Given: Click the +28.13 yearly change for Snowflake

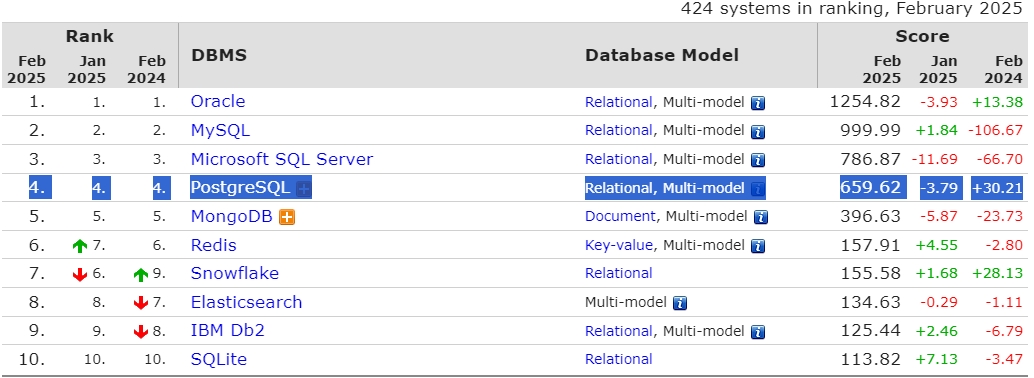Looking at the screenshot, I should coord(997,273).
